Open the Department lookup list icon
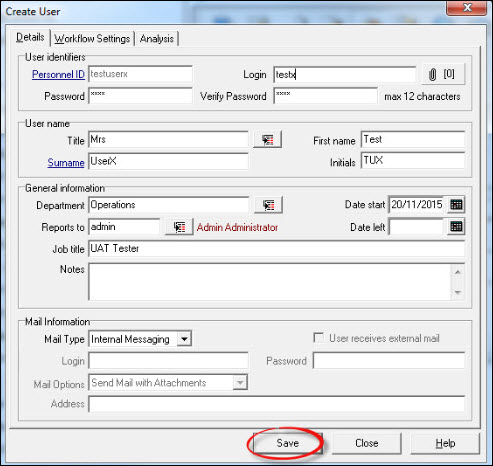The image size is (493, 466). pos(268,205)
